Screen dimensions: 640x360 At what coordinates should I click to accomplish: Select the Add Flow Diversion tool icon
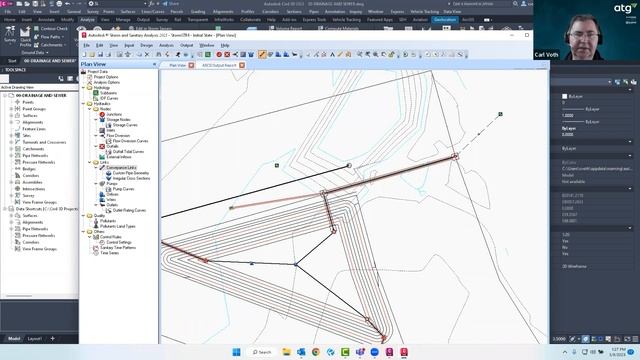[235, 54]
